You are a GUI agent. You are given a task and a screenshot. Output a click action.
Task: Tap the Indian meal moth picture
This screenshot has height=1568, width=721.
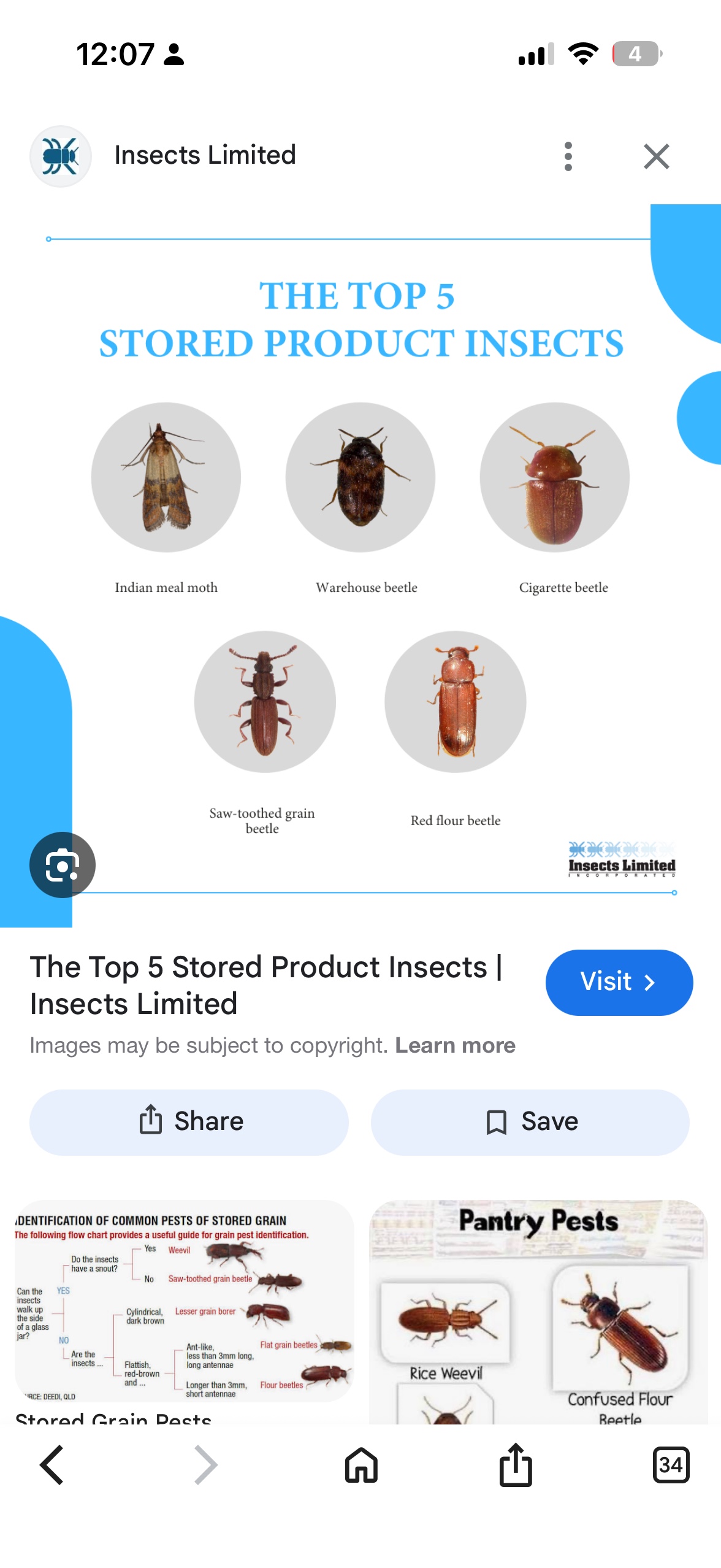pyautogui.click(x=166, y=477)
